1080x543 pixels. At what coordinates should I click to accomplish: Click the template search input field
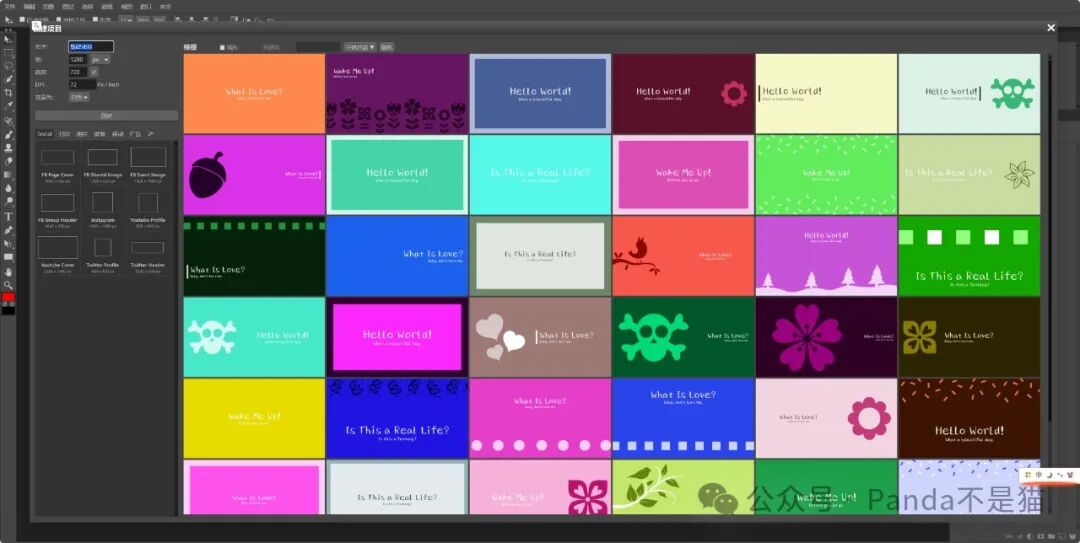click(318, 47)
